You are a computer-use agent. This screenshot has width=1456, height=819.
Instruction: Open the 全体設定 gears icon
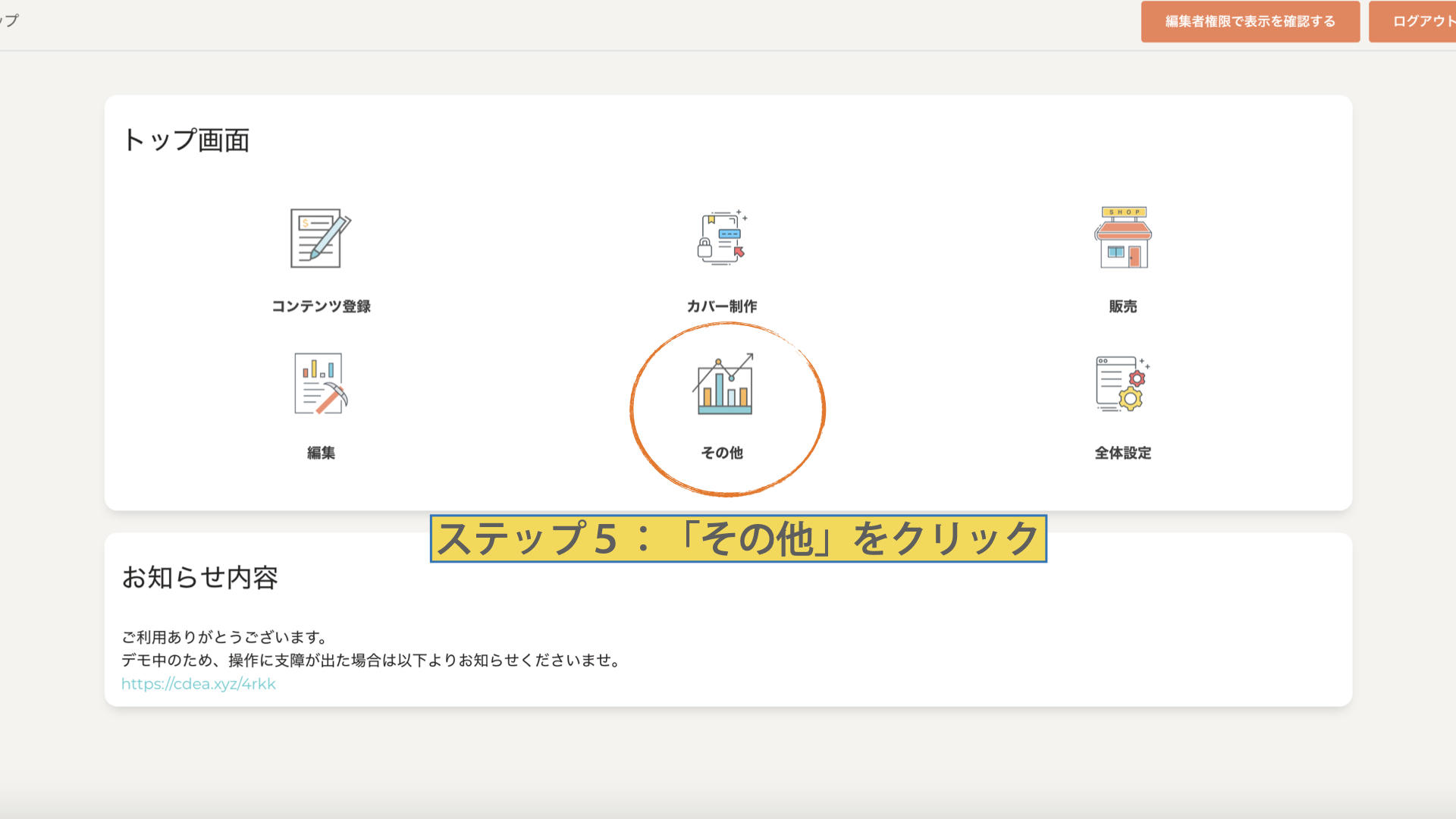(1122, 384)
